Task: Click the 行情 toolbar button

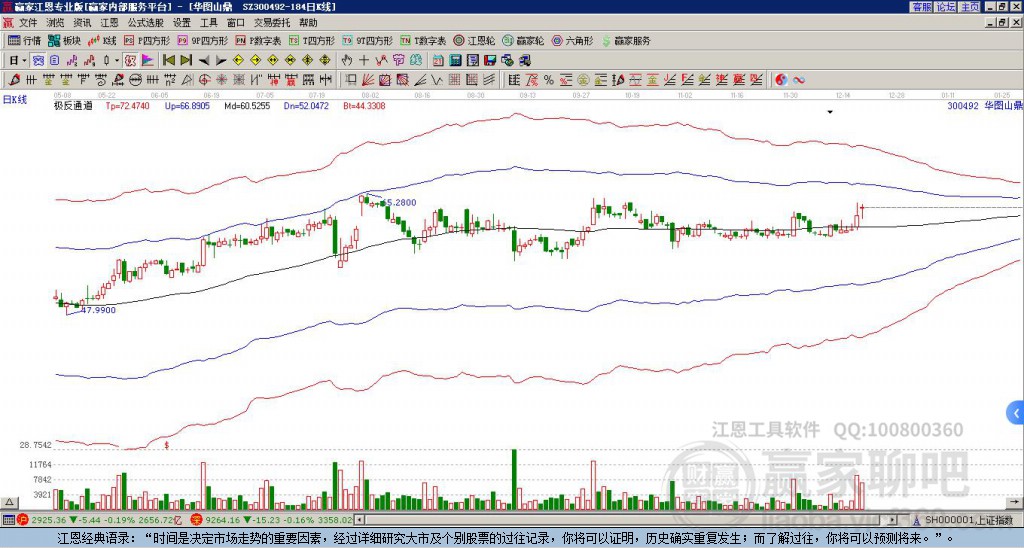Action: pyautogui.click(x=25, y=40)
